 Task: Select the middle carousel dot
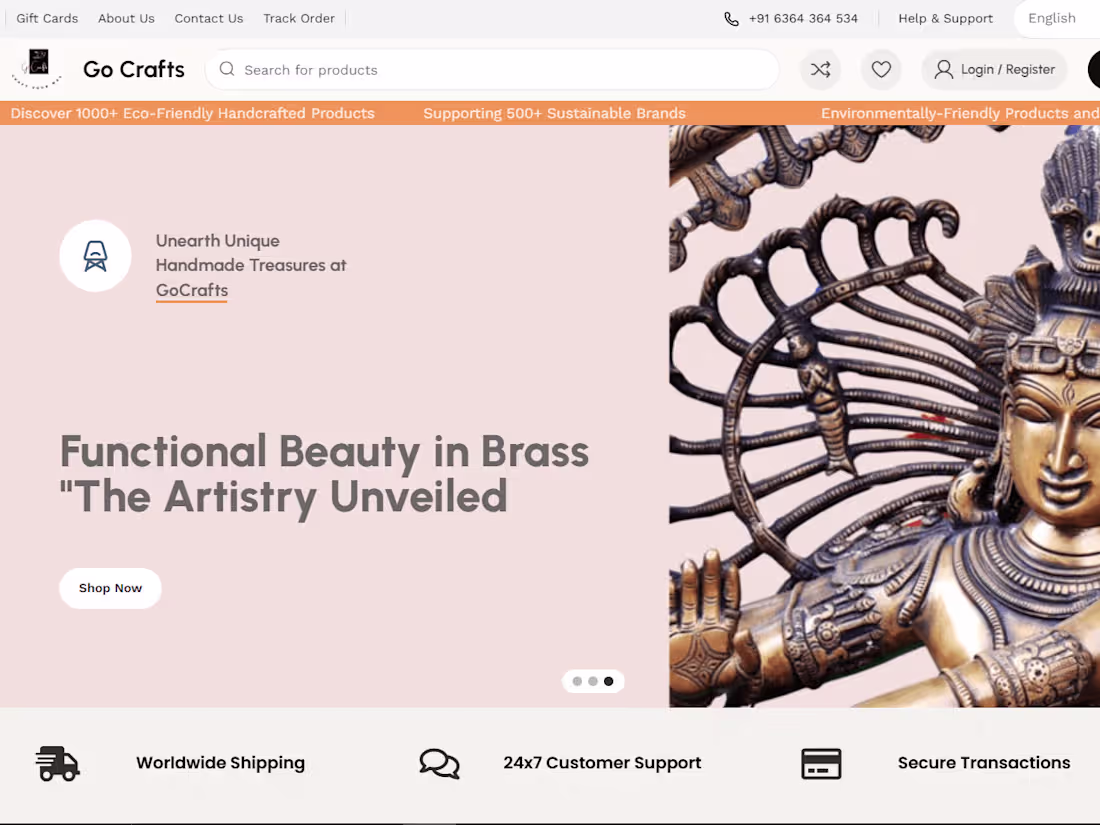(592, 681)
